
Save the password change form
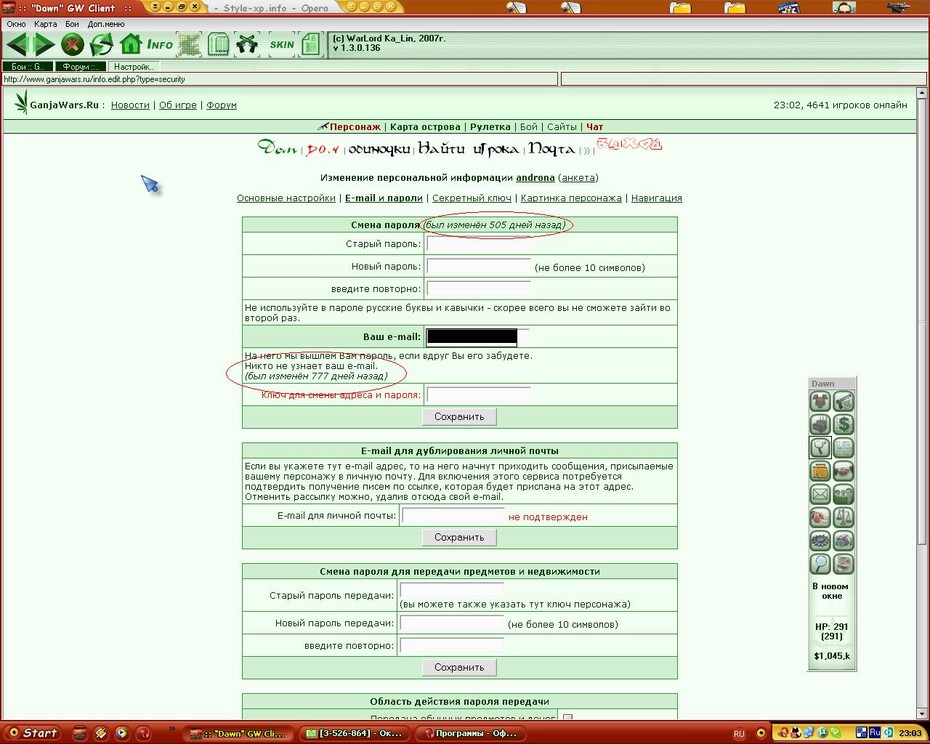click(x=459, y=417)
